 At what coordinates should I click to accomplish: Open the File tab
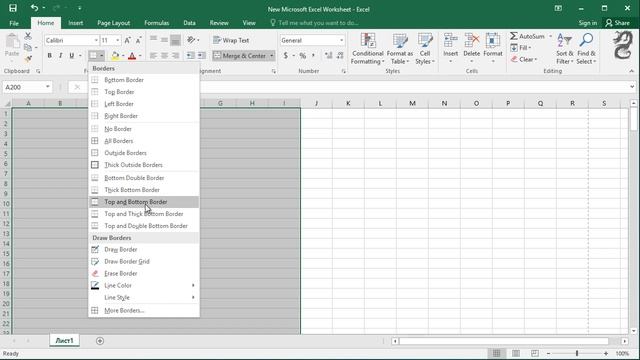14,23
